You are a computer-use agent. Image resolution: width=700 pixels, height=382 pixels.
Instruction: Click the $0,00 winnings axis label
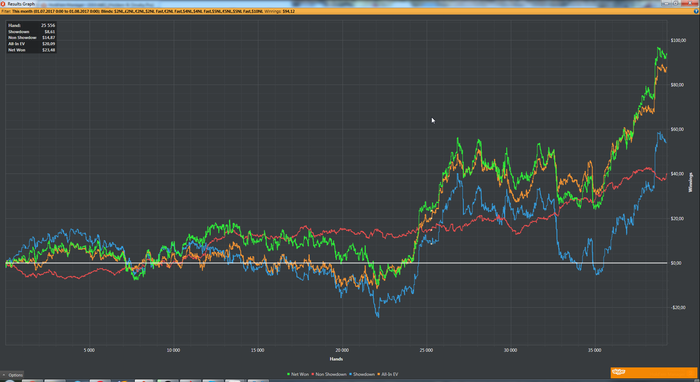click(x=676, y=263)
